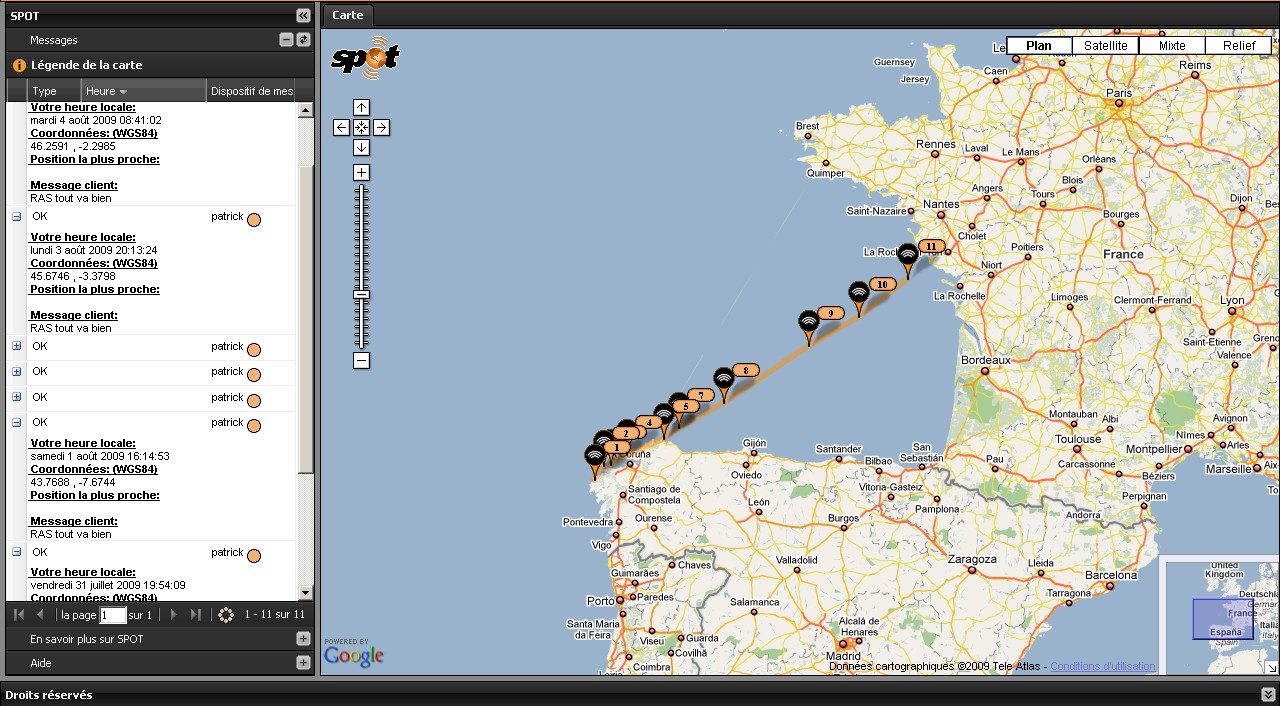Switch map to Satellite view

pos(1106,46)
